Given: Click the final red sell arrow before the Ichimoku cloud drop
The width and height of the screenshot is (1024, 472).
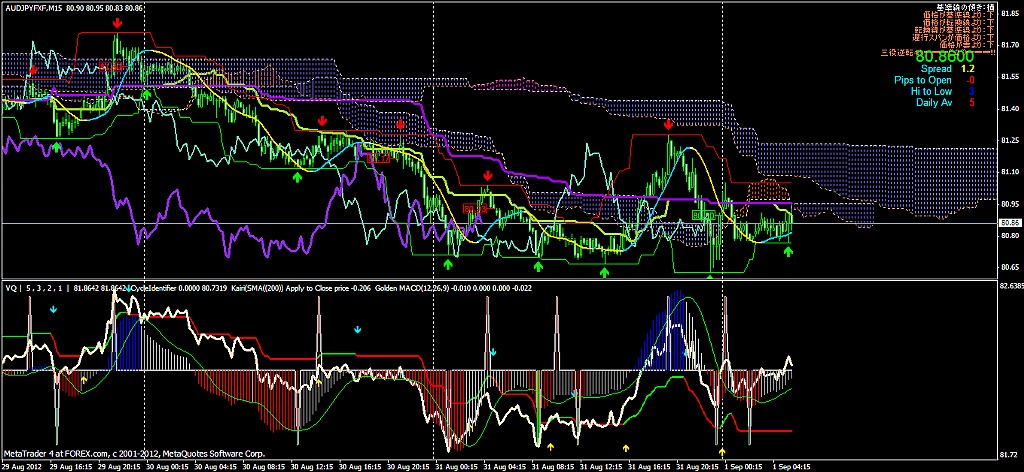Looking at the screenshot, I should coord(668,124).
